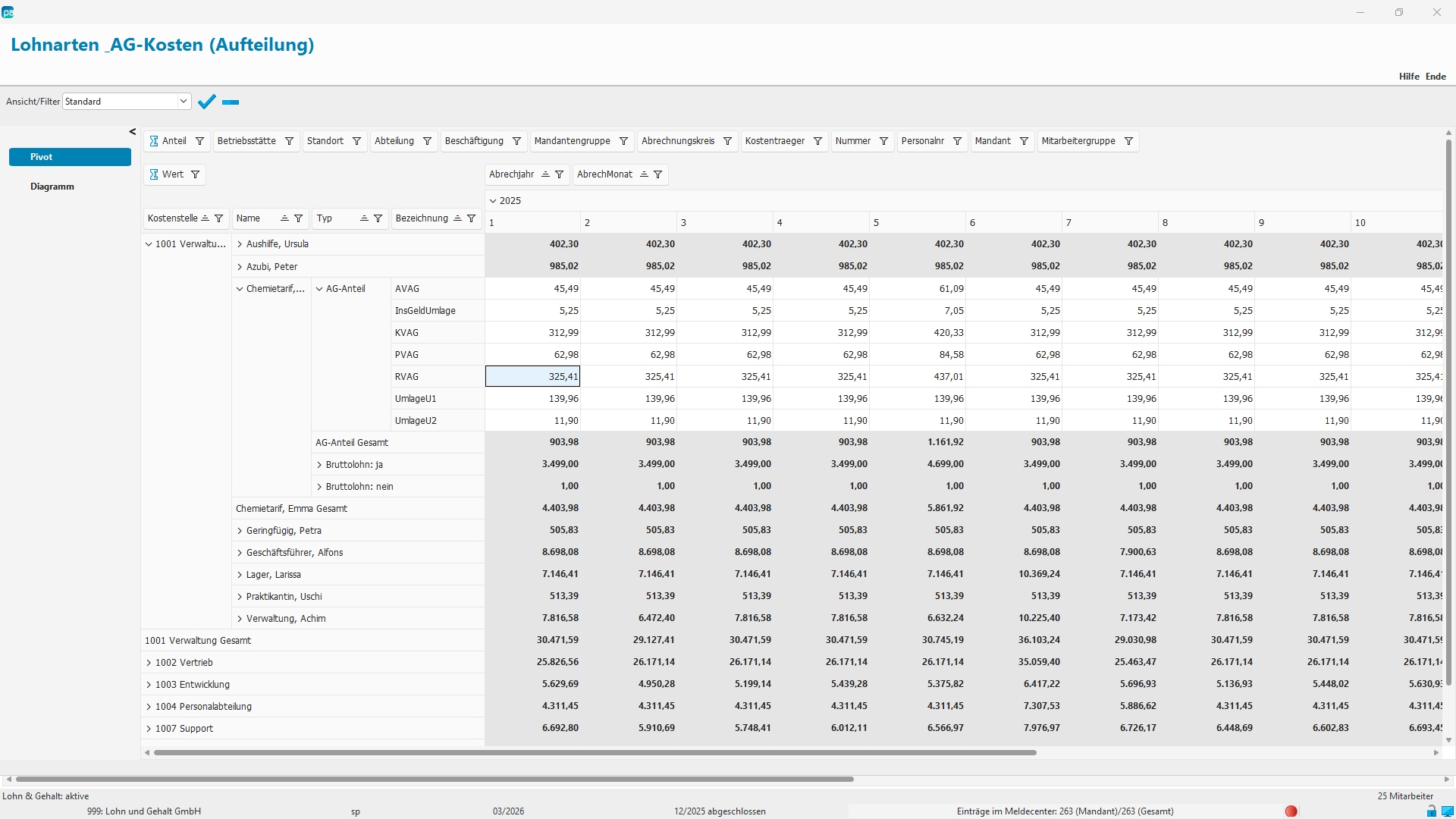Click the Ende button
Viewport: 1456px width, 819px height.
point(1436,77)
